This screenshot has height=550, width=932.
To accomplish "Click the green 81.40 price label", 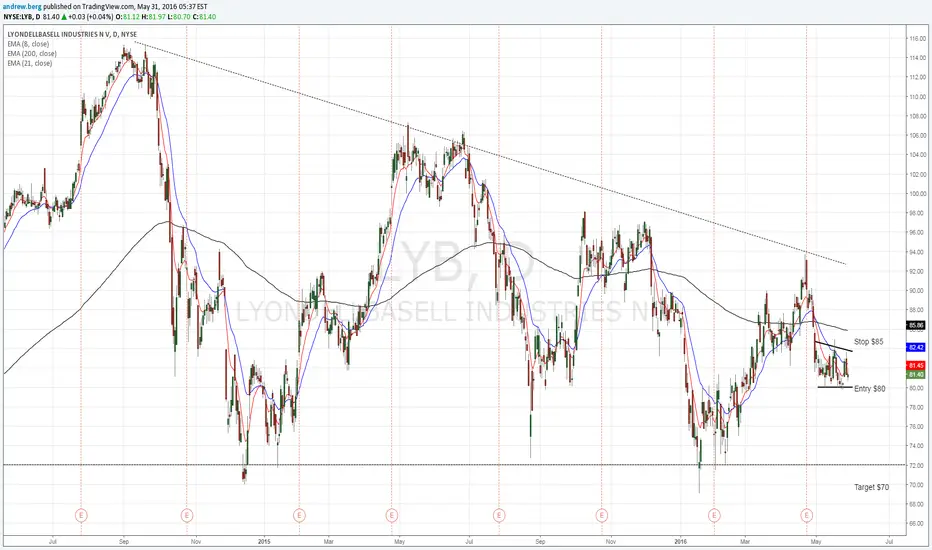I will (916, 375).
